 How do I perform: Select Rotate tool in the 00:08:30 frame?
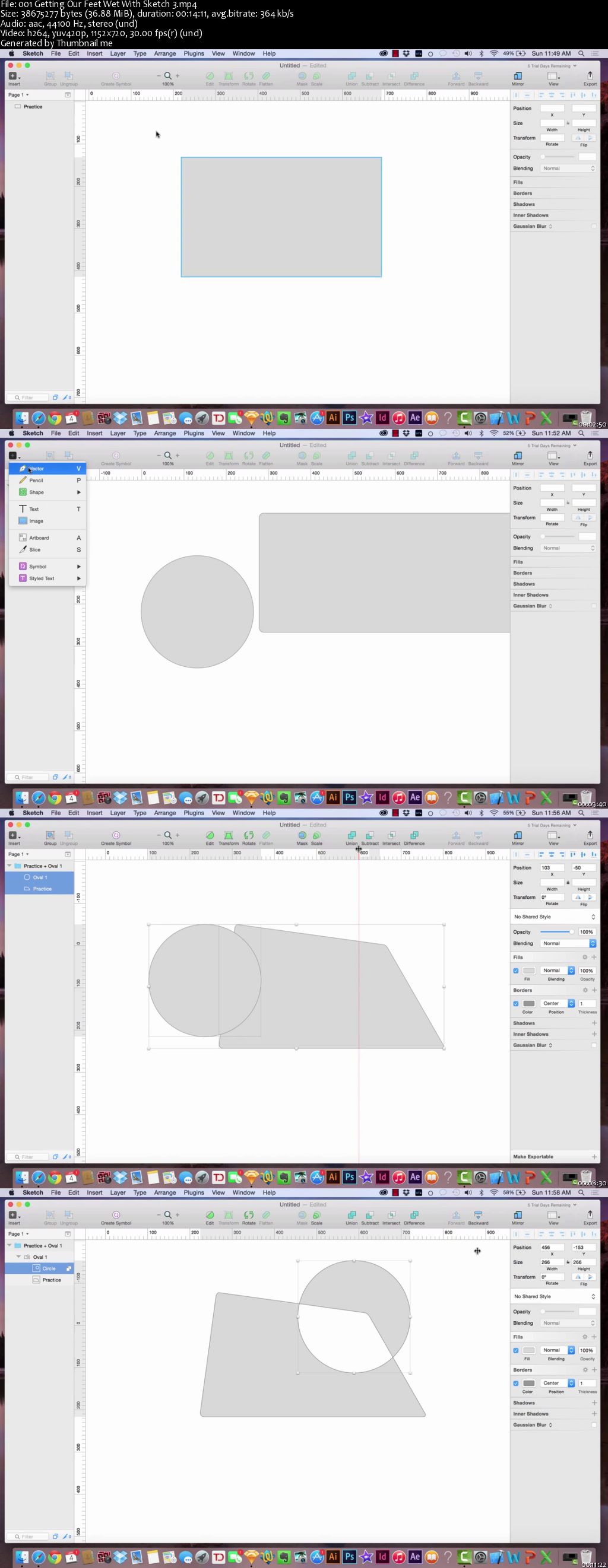(249, 835)
